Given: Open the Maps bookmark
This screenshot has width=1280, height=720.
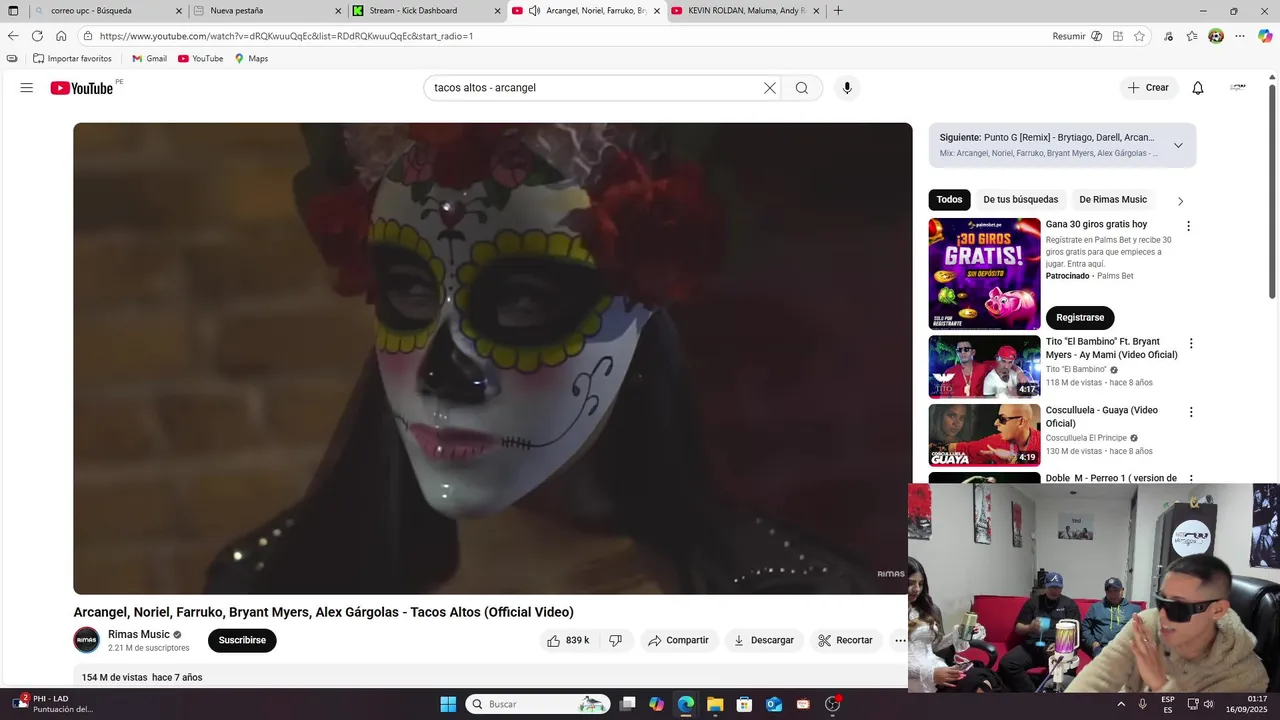Looking at the screenshot, I should pyautogui.click(x=251, y=58).
